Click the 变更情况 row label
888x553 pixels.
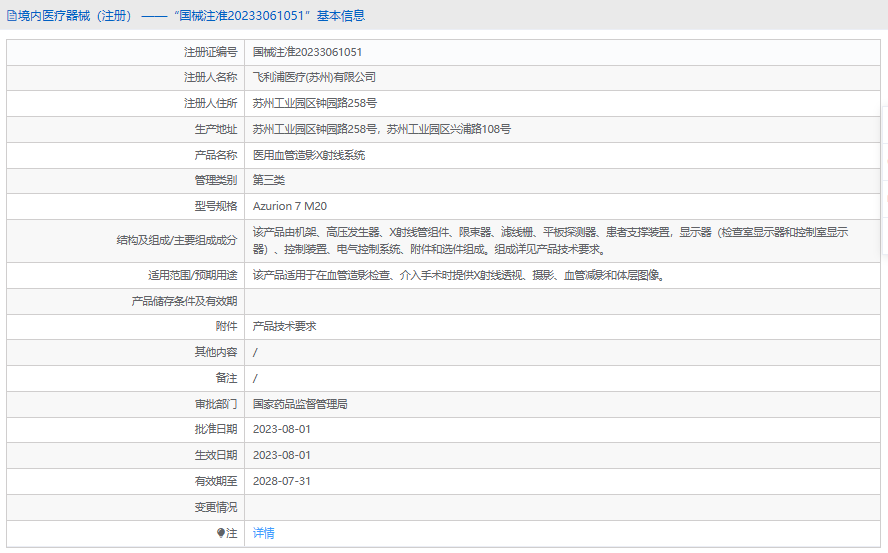click(215, 507)
